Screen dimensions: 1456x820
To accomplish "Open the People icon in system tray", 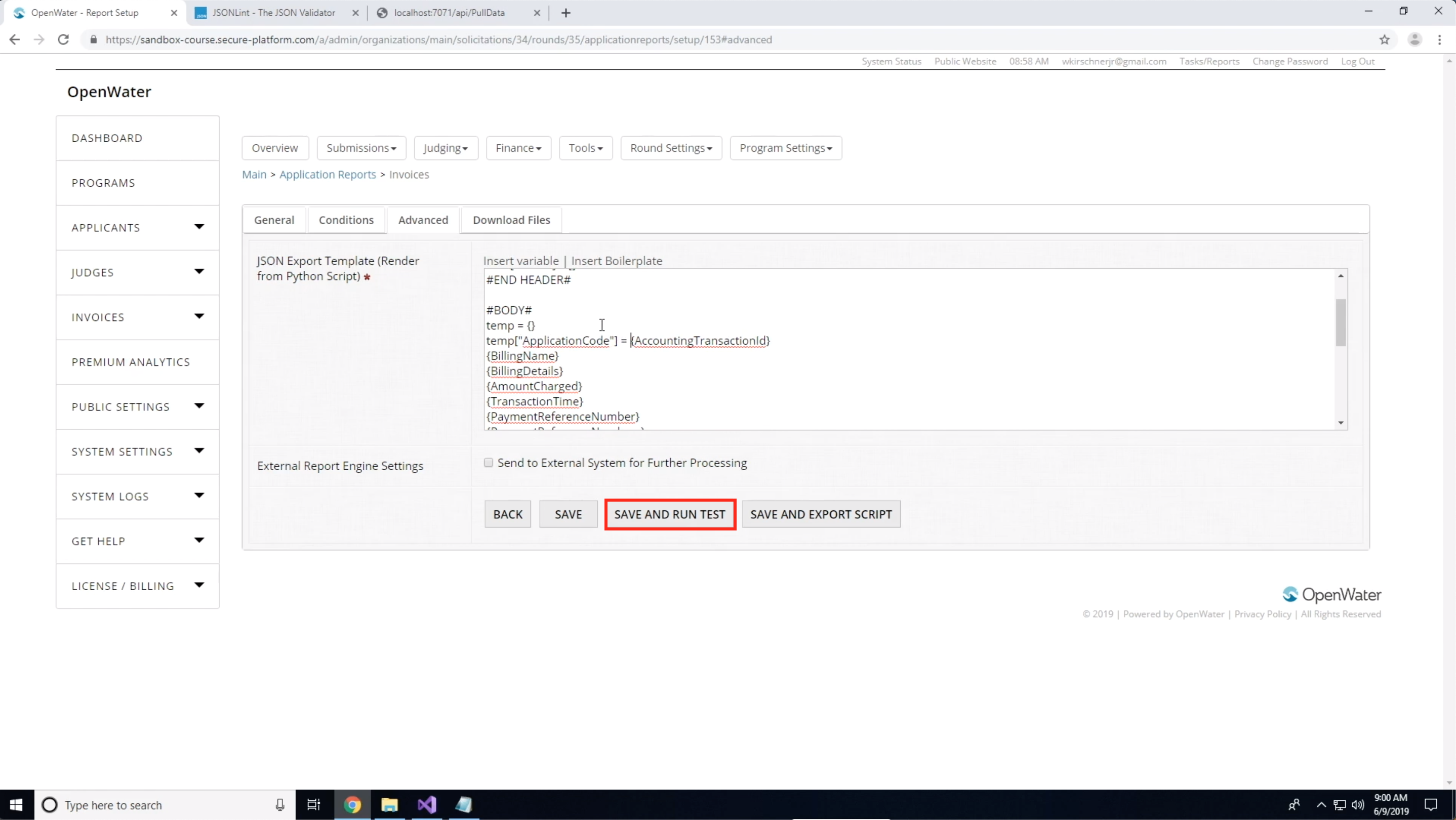I will click(x=1294, y=805).
